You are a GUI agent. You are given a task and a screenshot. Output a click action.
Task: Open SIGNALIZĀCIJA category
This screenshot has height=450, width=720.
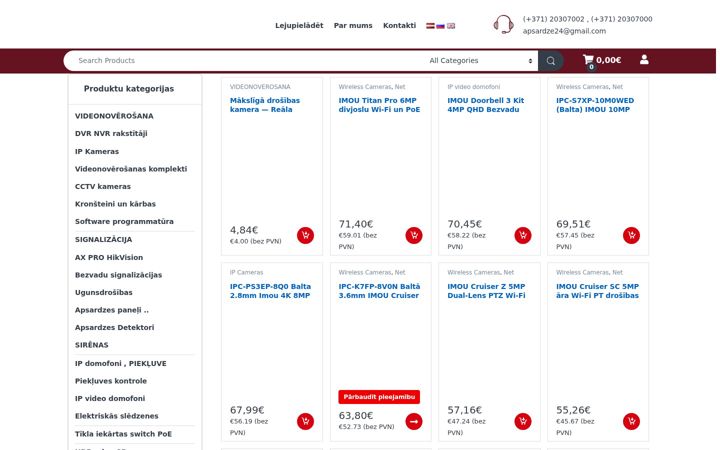[103, 240]
